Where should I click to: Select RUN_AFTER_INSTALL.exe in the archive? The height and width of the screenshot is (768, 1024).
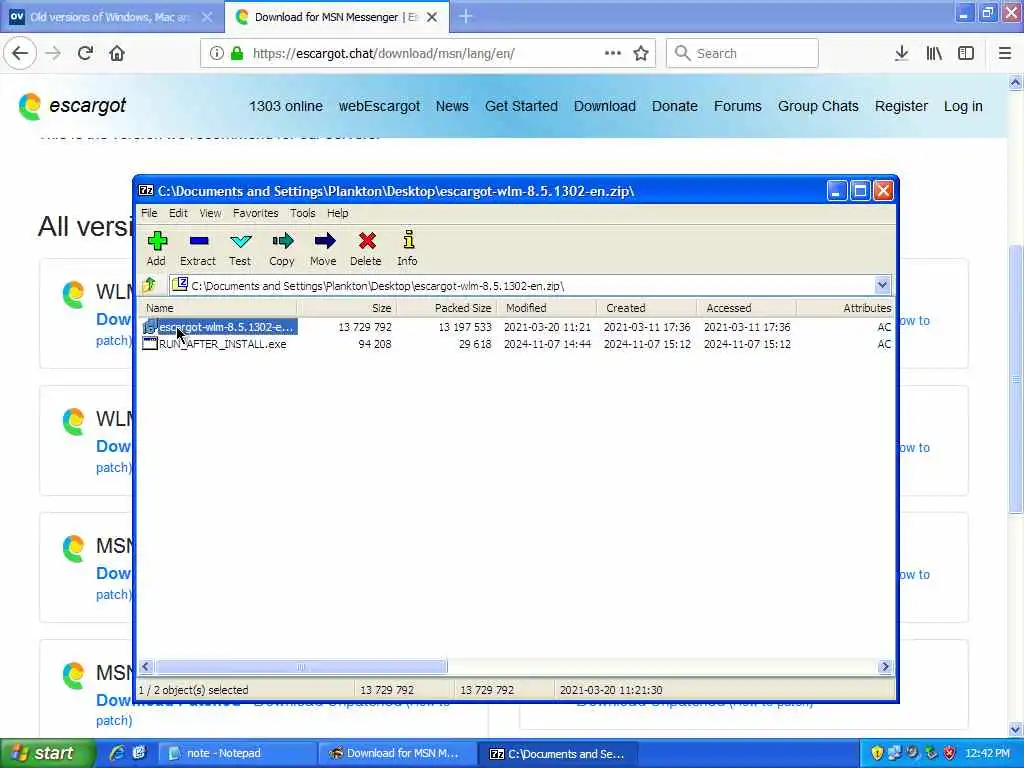click(x=215, y=344)
